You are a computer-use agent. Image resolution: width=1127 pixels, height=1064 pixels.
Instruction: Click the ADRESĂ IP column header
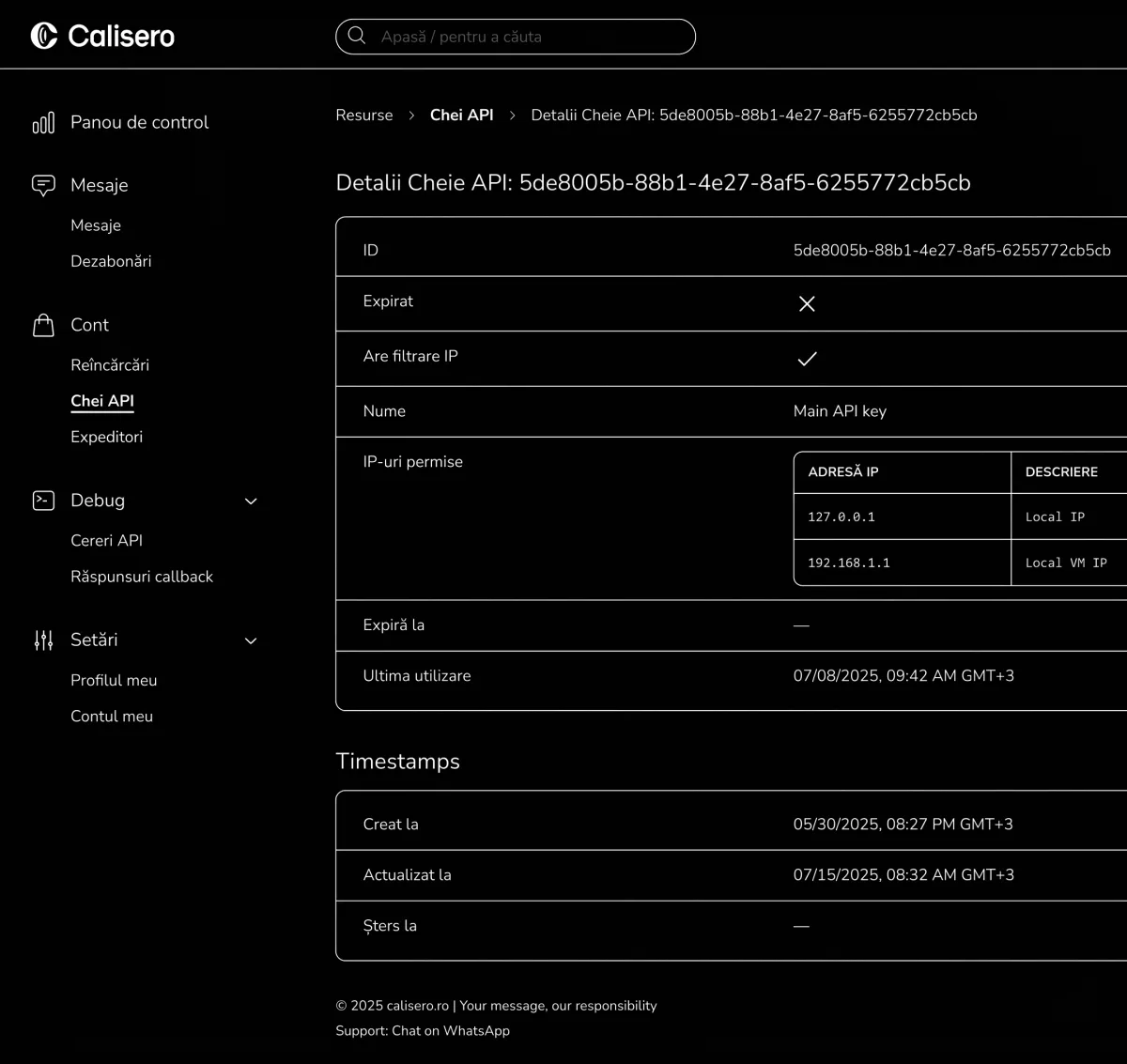(x=843, y=472)
